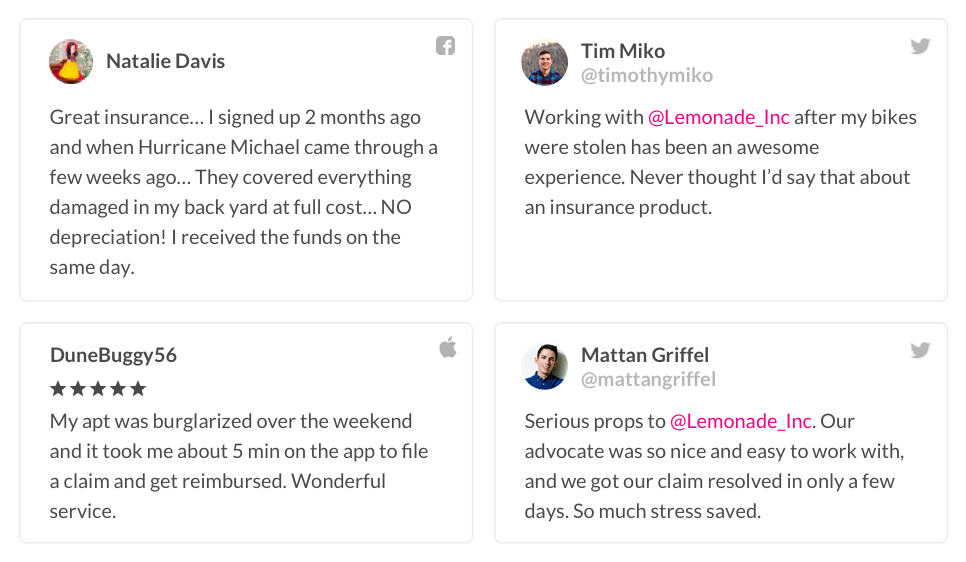Click the burglarized apartment review text
The width and height of the screenshot is (966, 562).
[x=239, y=466]
